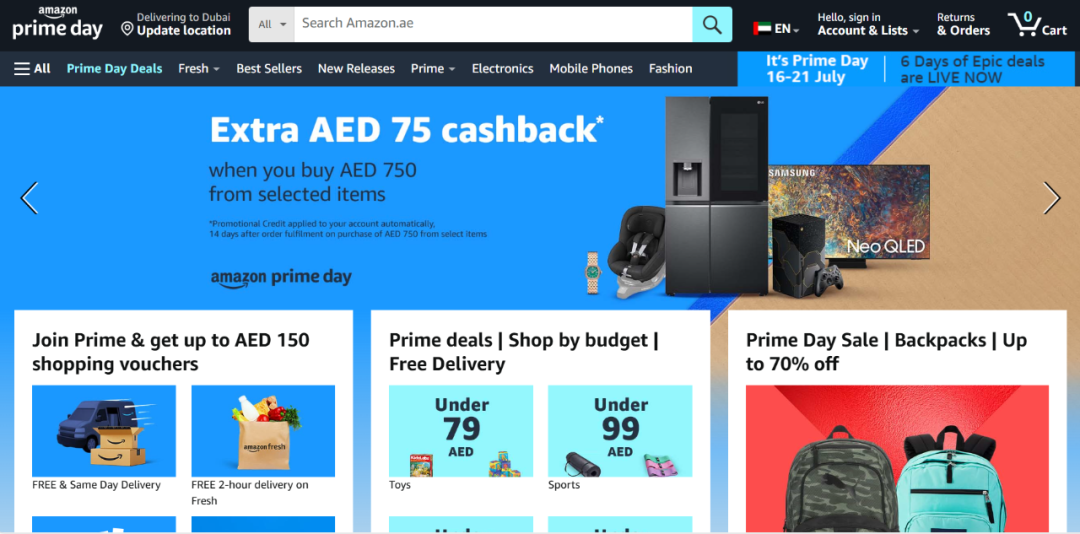Advance to next banner slide arrow
Viewport: 1080px width, 534px height.
pos(1052,198)
